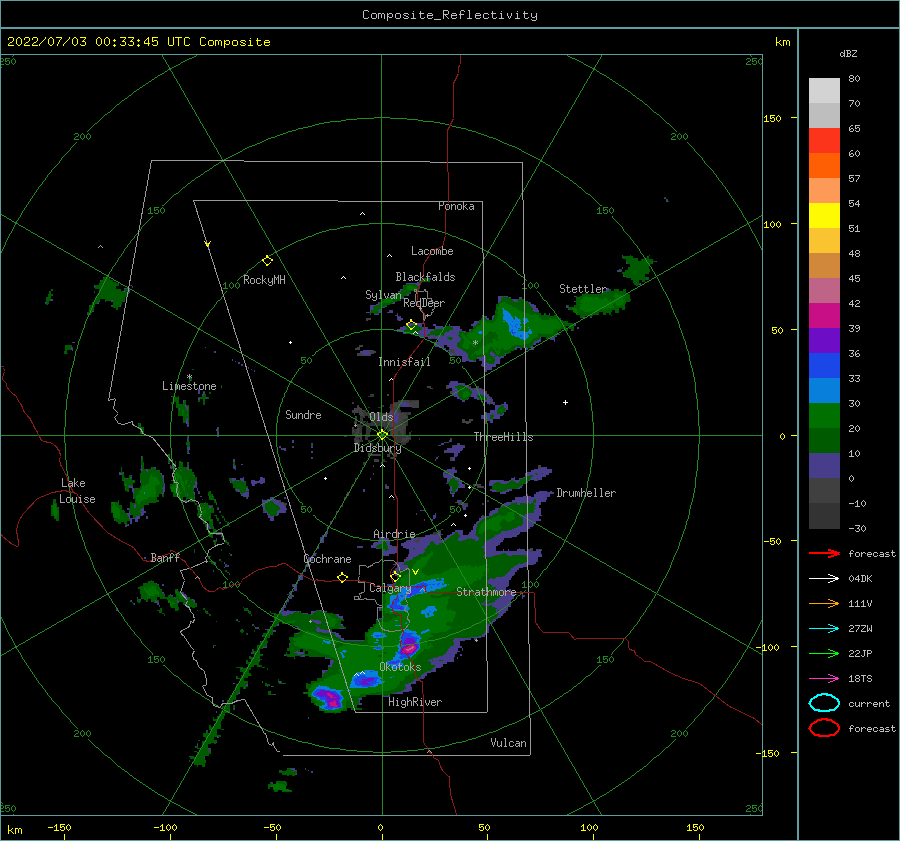This screenshot has height=841, width=900.
Task: Click the white plus marker east of ThreeHills
Action: (565, 402)
